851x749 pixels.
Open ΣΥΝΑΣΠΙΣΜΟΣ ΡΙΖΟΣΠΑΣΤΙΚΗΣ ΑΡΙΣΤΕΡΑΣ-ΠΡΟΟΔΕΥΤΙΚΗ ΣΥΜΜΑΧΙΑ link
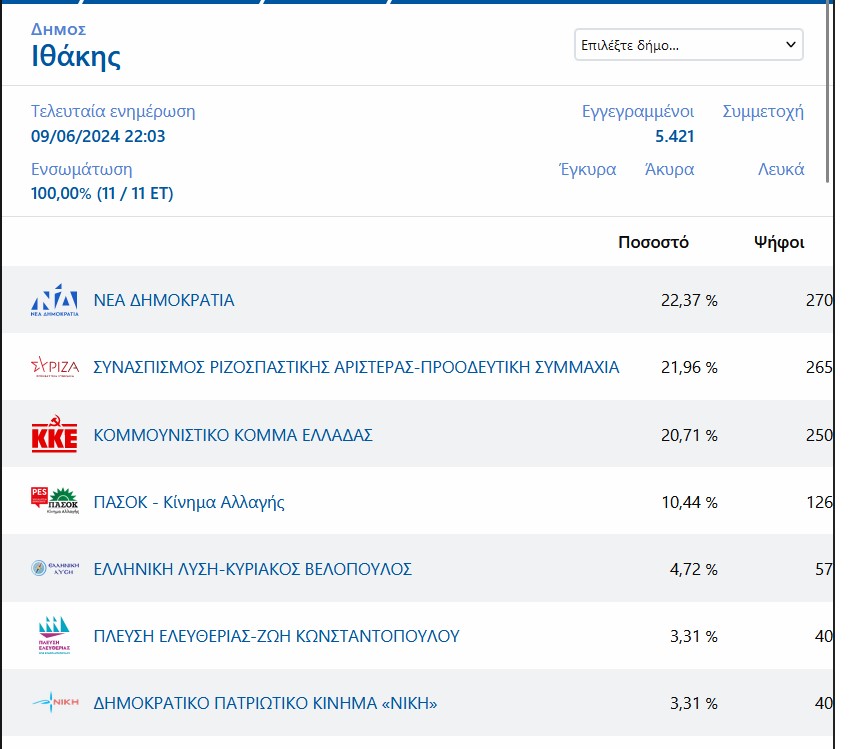coord(356,367)
